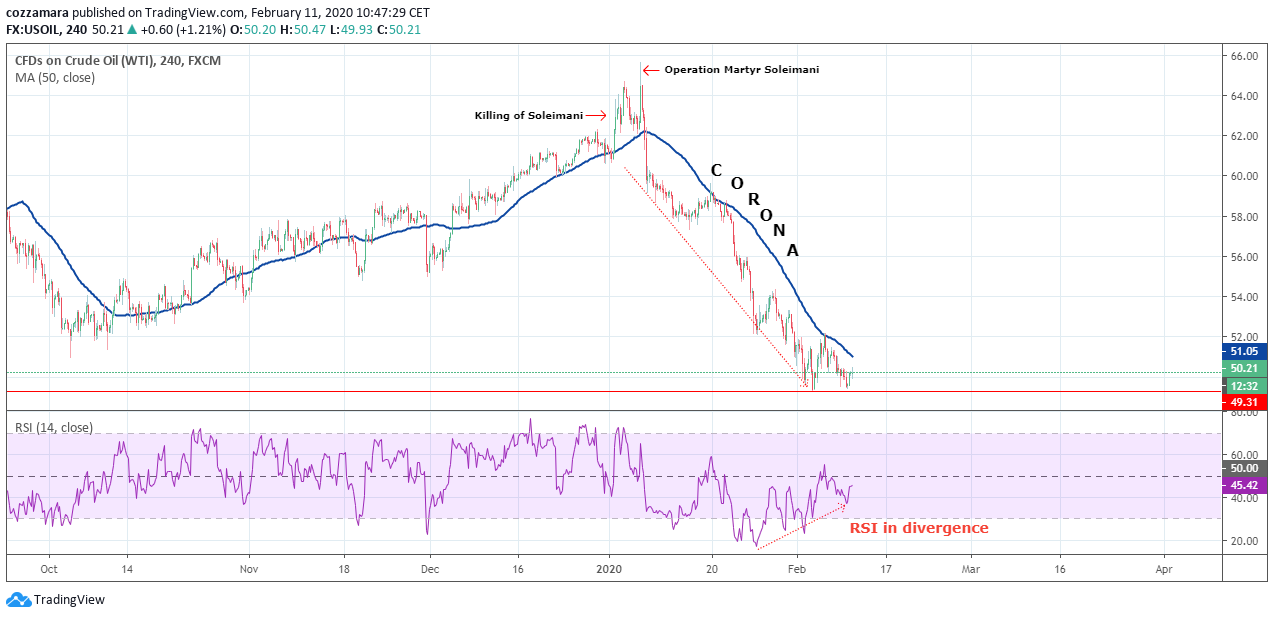This screenshot has width=1274, height=618.
Task: Click the purple 45.42 RSI value tag
Action: [x=1245, y=485]
